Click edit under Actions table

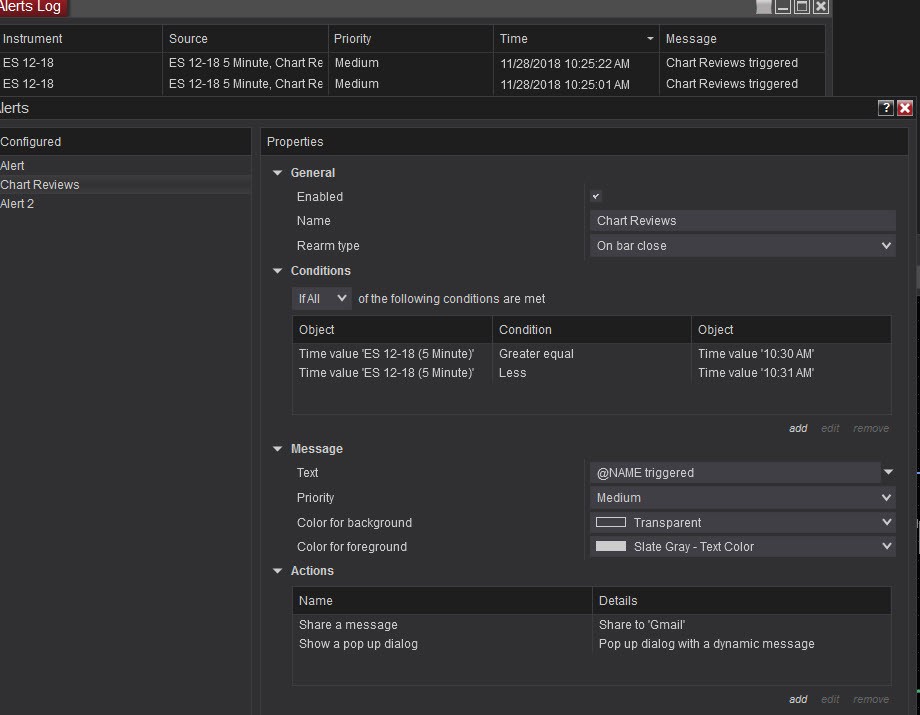click(x=830, y=699)
